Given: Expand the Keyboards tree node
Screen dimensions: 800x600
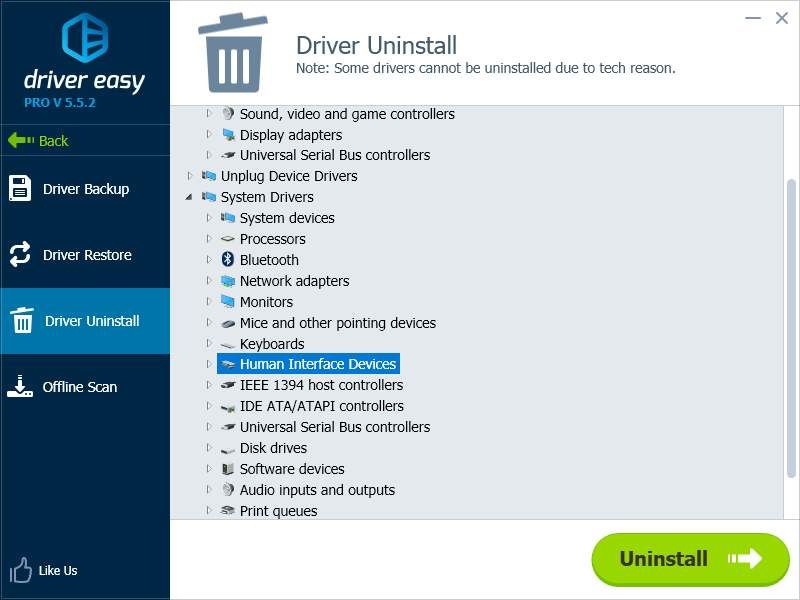Looking at the screenshot, I should coord(209,344).
